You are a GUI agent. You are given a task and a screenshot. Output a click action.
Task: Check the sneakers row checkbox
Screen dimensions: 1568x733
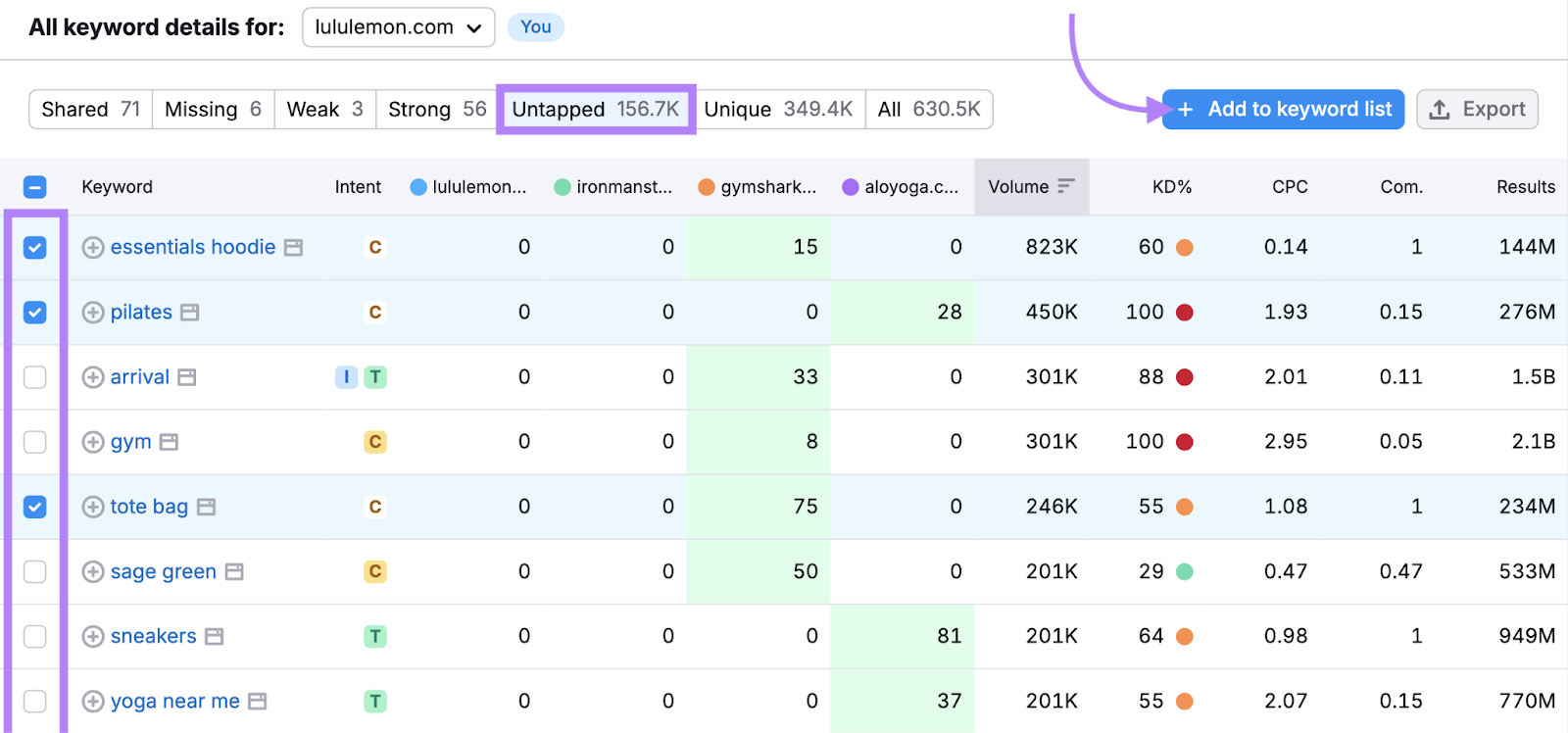click(x=35, y=636)
